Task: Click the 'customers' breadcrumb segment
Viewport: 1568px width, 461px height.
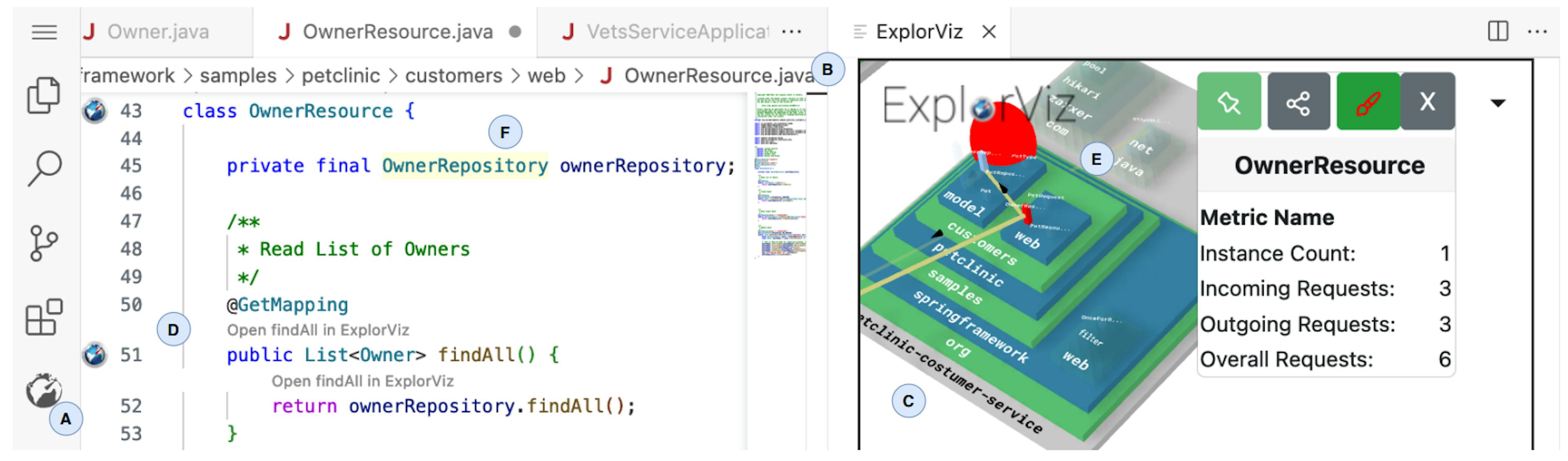Action: 454,76
